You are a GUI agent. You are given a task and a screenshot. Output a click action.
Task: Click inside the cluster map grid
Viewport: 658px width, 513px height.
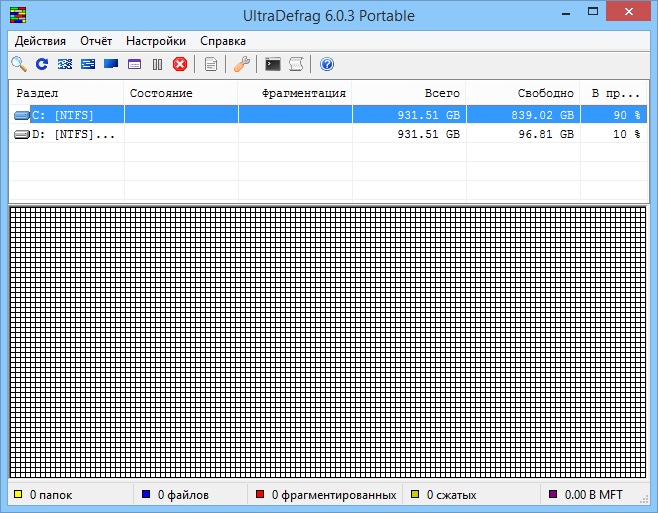click(328, 342)
